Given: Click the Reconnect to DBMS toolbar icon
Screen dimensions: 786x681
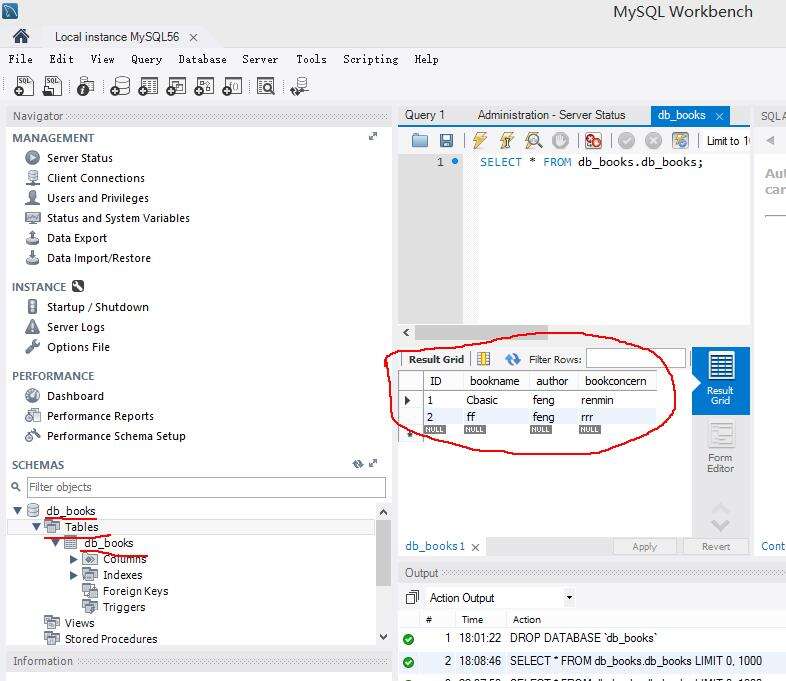Looking at the screenshot, I should pos(298,87).
